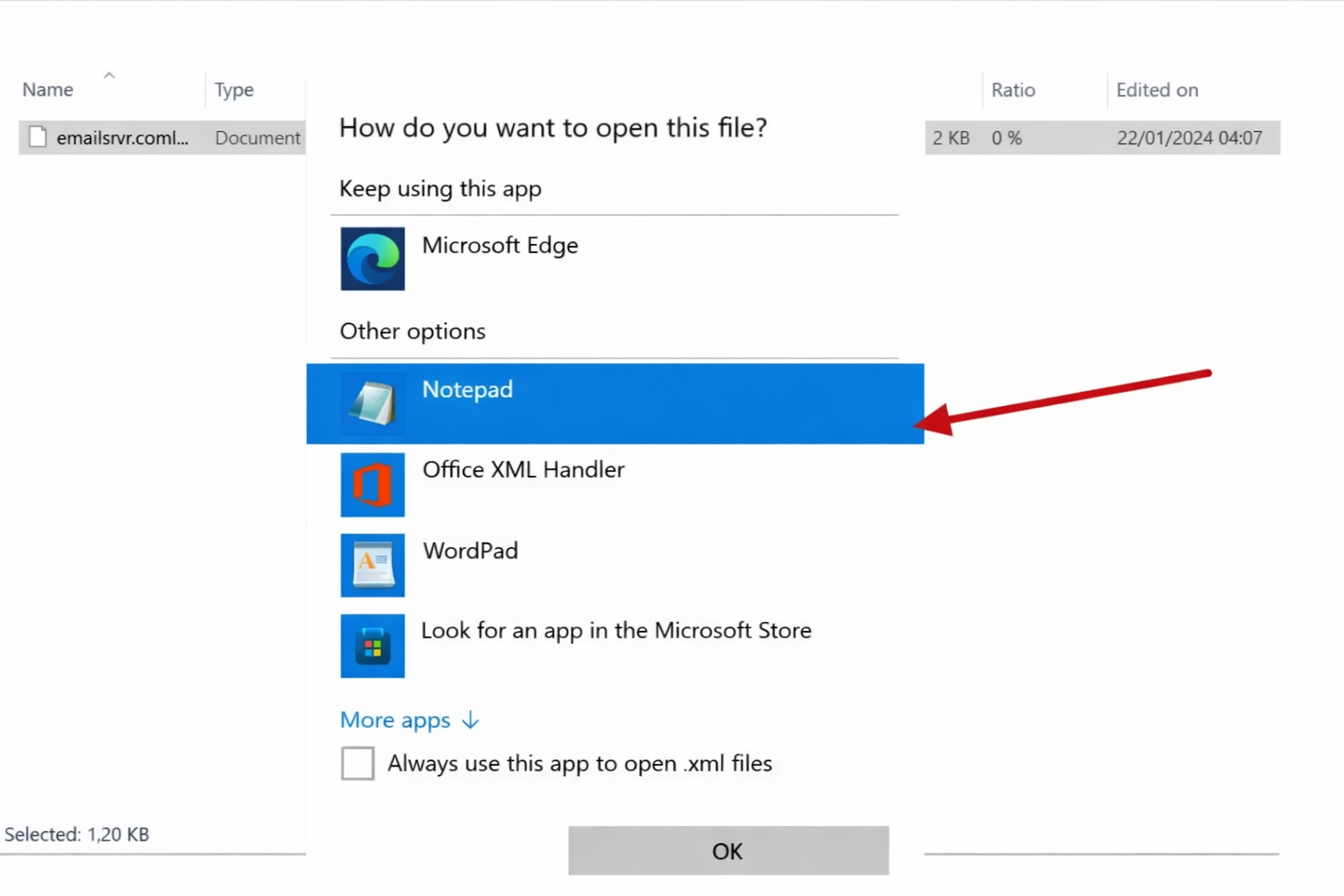The width and height of the screenshot is (1344, 896).
Task: Choose the WordPad icon
Action: [x=373, y=565]
